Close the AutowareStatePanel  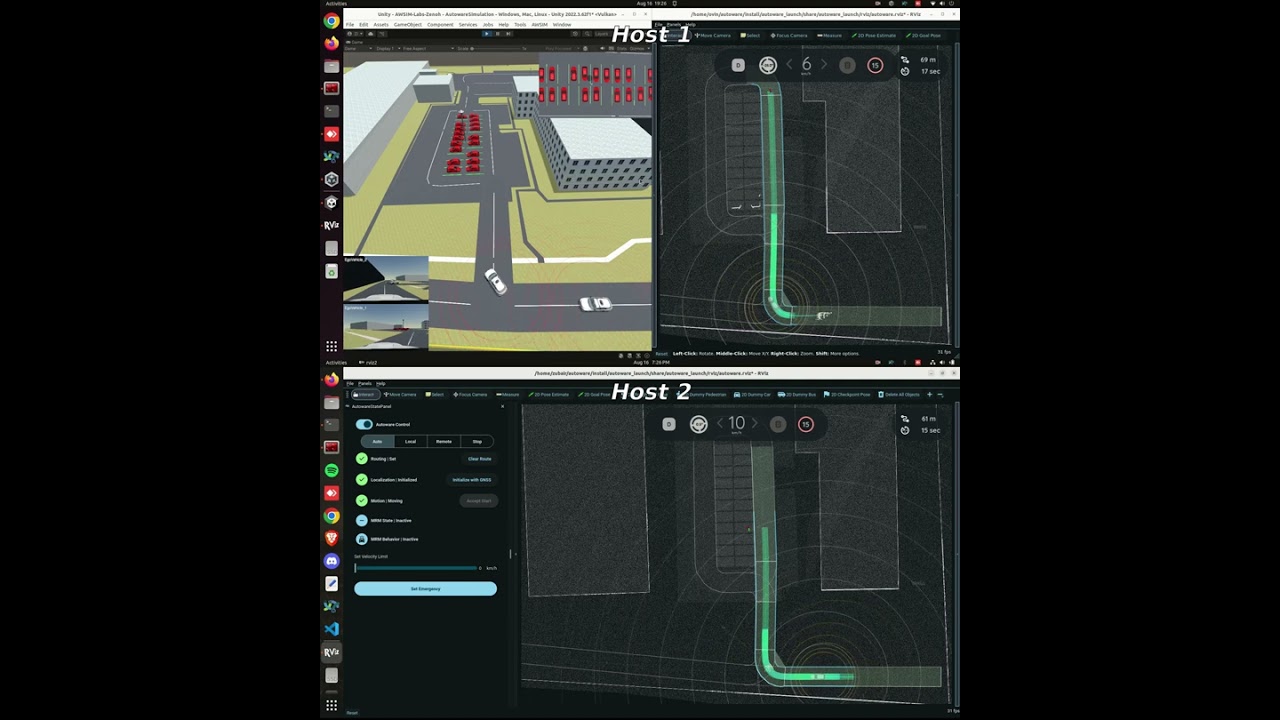pyautogui.click(x=502, y=406)
